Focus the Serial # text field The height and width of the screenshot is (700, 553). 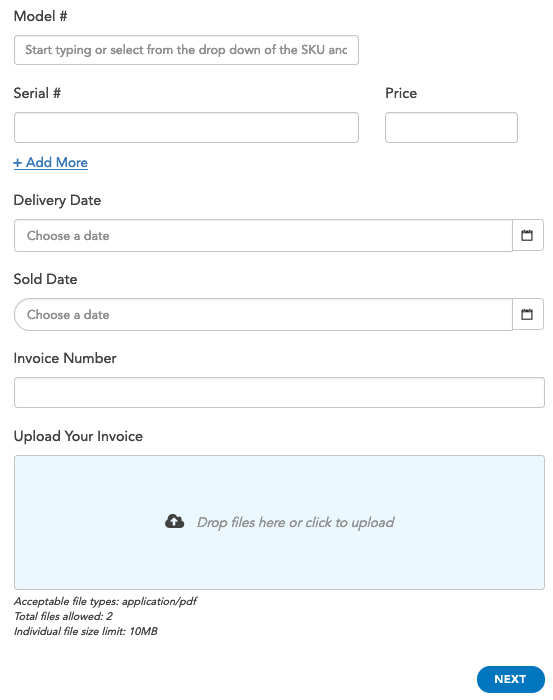[186, 128]
